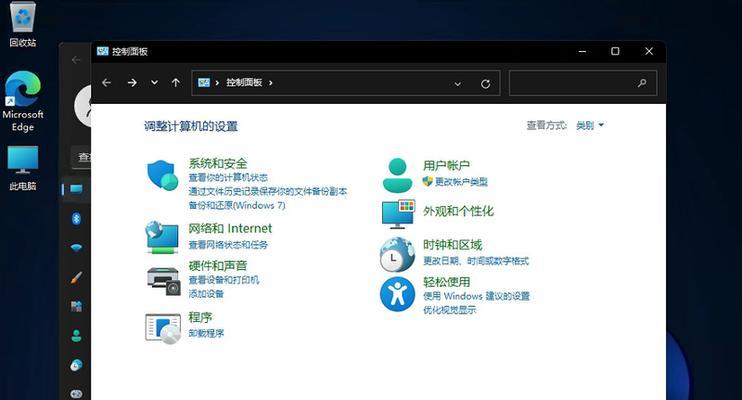
Task: Click back arrow in the Settings window
Action: (76, 60)
